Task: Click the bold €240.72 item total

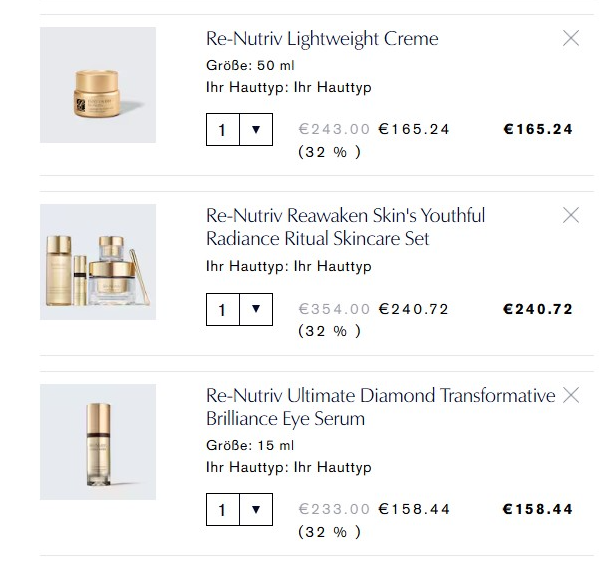Action: point(537,309)
